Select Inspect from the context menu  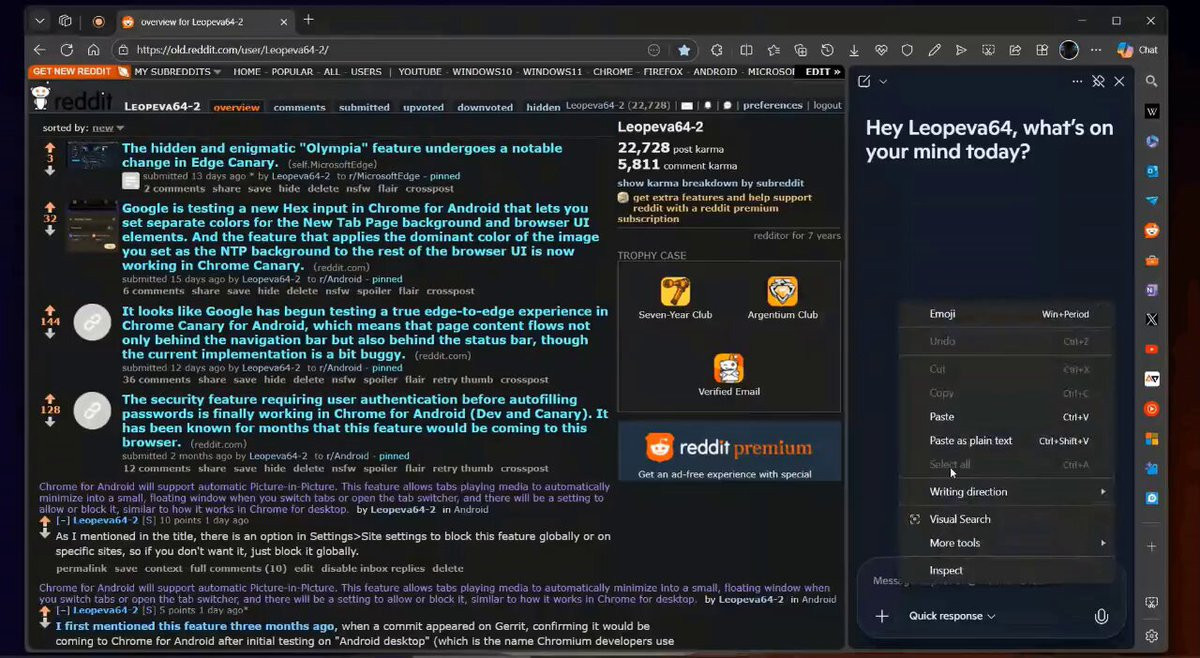[1007, 571]
